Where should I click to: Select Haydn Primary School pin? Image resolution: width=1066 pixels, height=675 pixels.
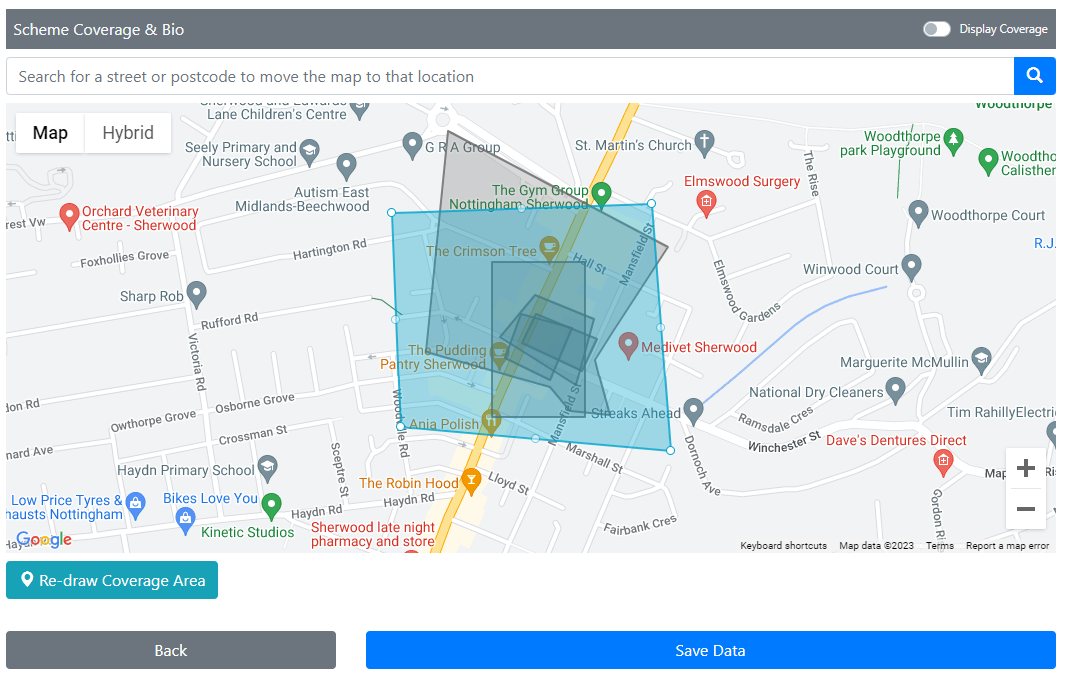coord(268,468)
